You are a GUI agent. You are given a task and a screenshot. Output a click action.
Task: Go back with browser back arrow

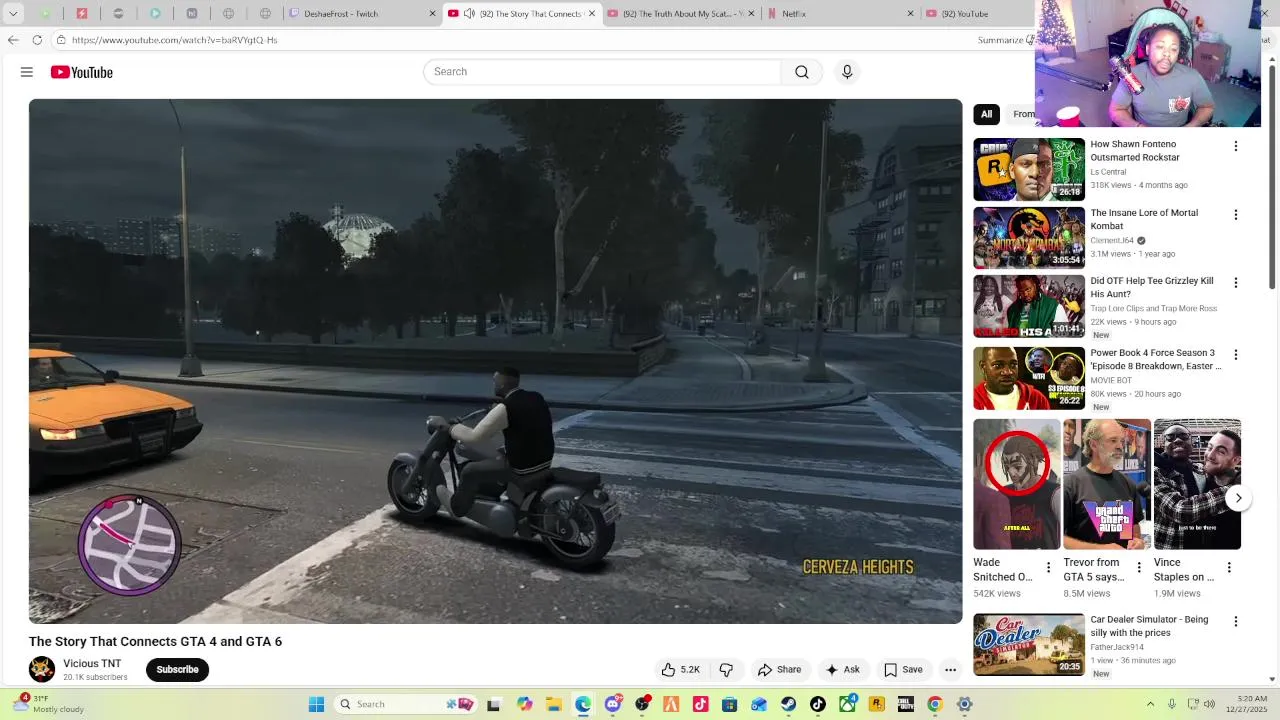(12, 40)
